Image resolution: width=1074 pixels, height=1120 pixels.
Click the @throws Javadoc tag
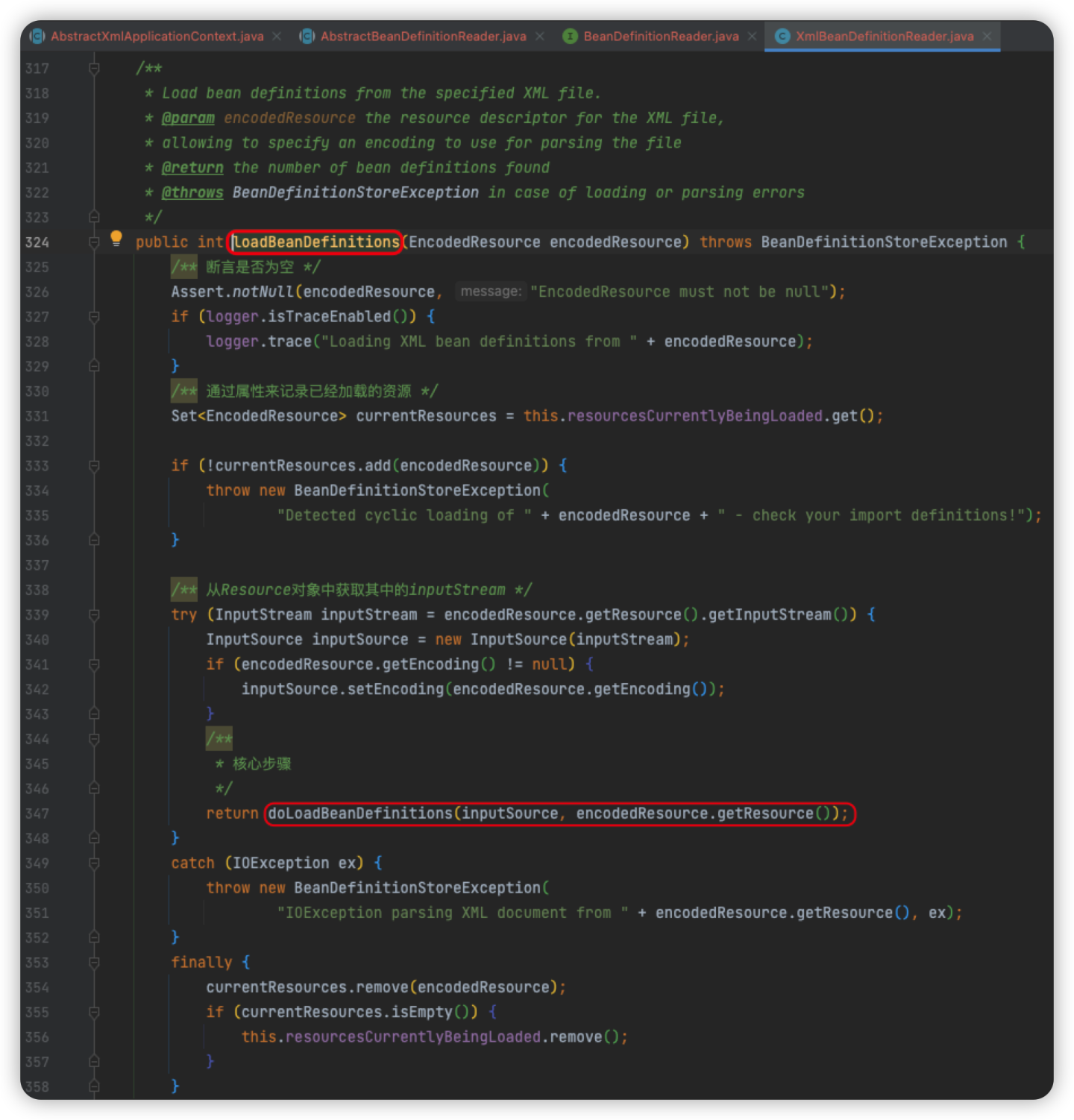pos(192,192)
